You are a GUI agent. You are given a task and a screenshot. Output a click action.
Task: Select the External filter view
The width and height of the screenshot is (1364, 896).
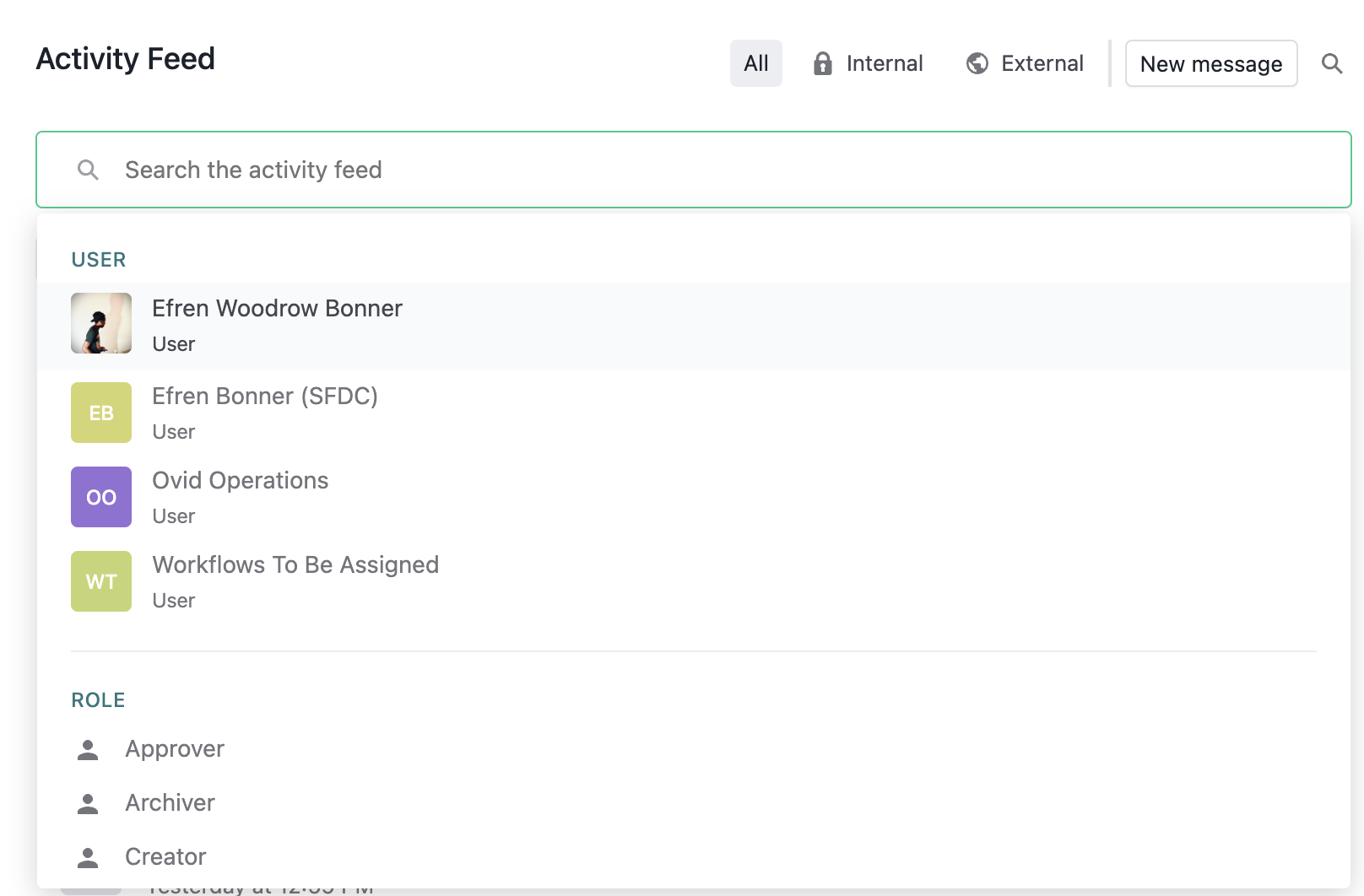pyautogui.click(x=1024, y=62)
